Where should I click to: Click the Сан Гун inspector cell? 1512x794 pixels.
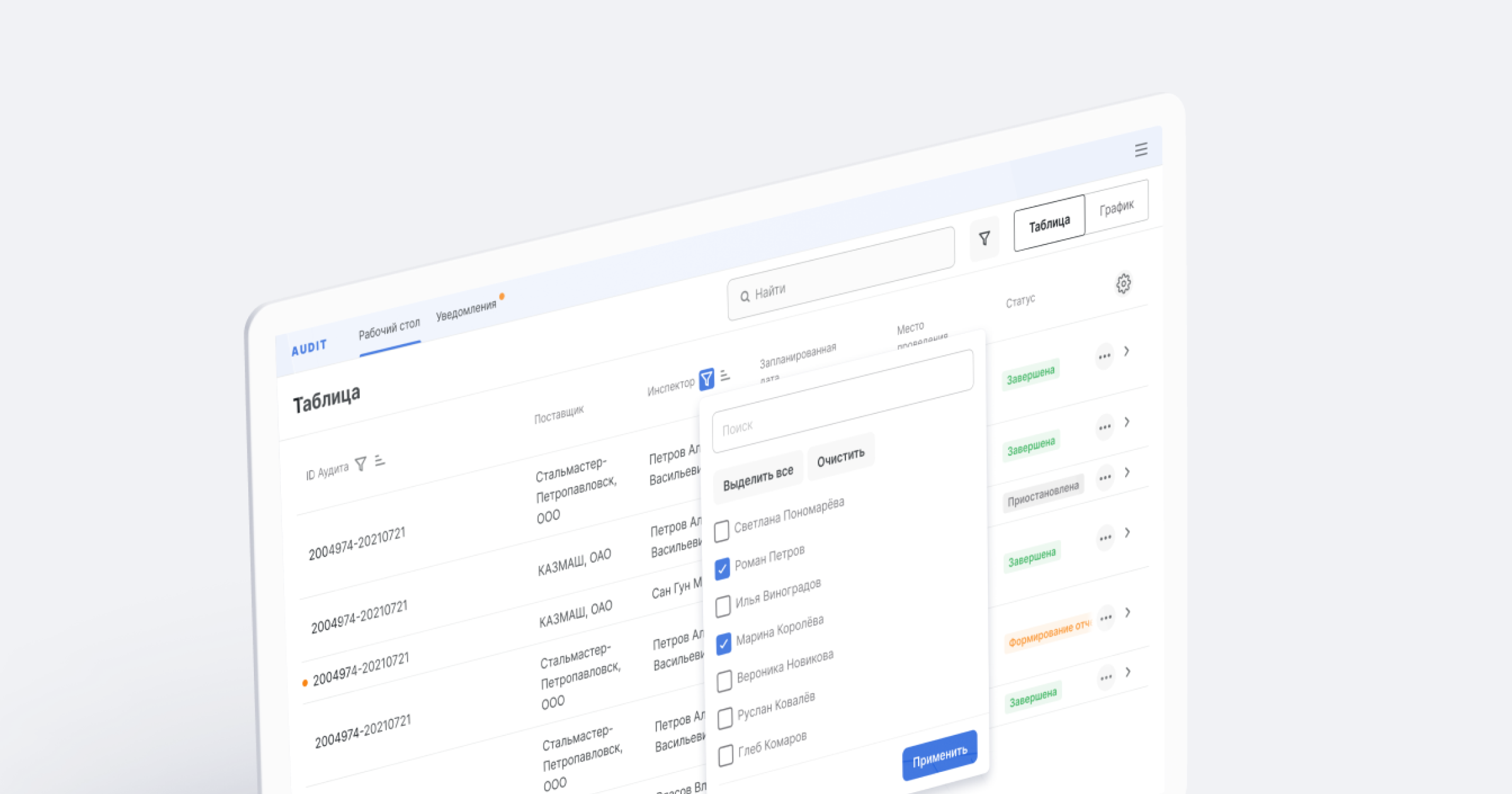click(677, 589)
